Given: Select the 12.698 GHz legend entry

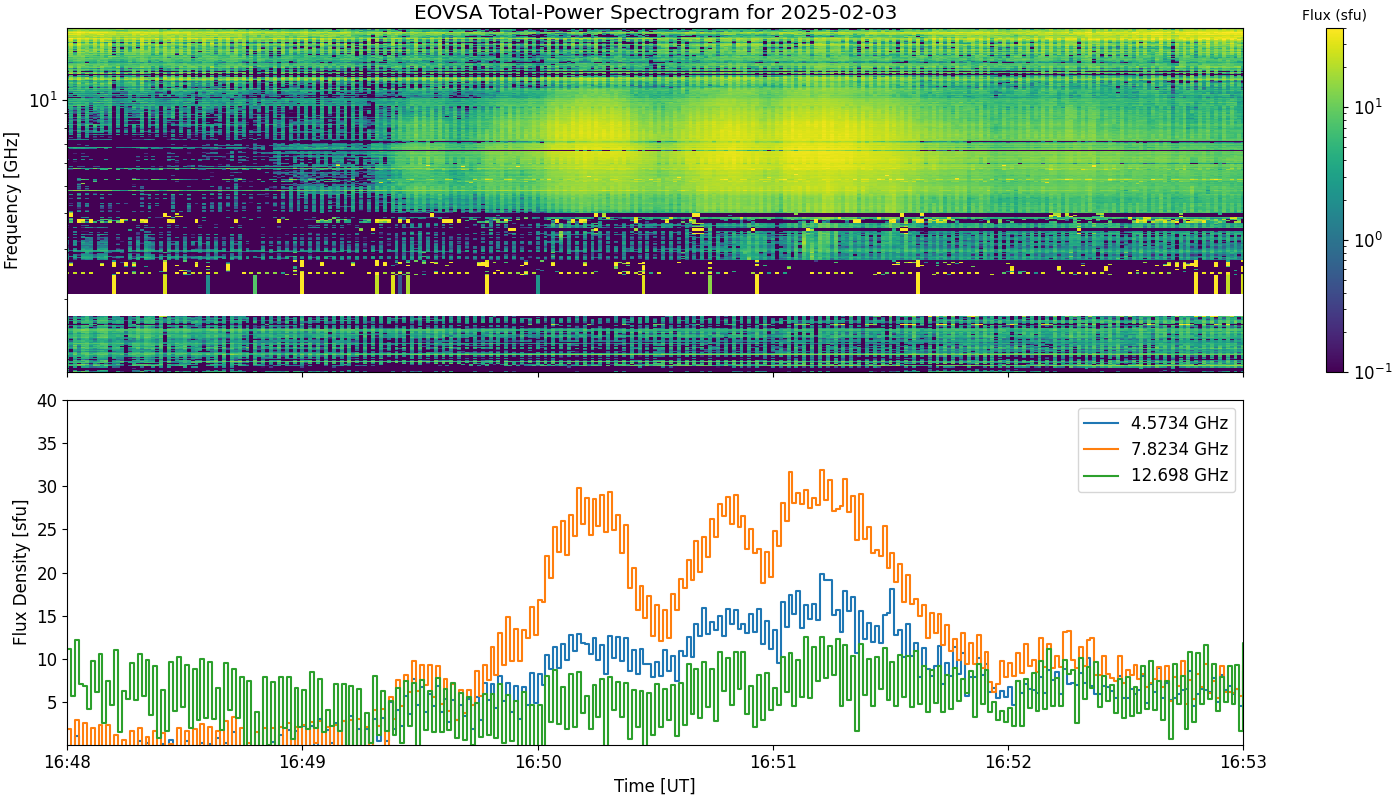Looking at the screenshot, I should [x=1157, y=476].
